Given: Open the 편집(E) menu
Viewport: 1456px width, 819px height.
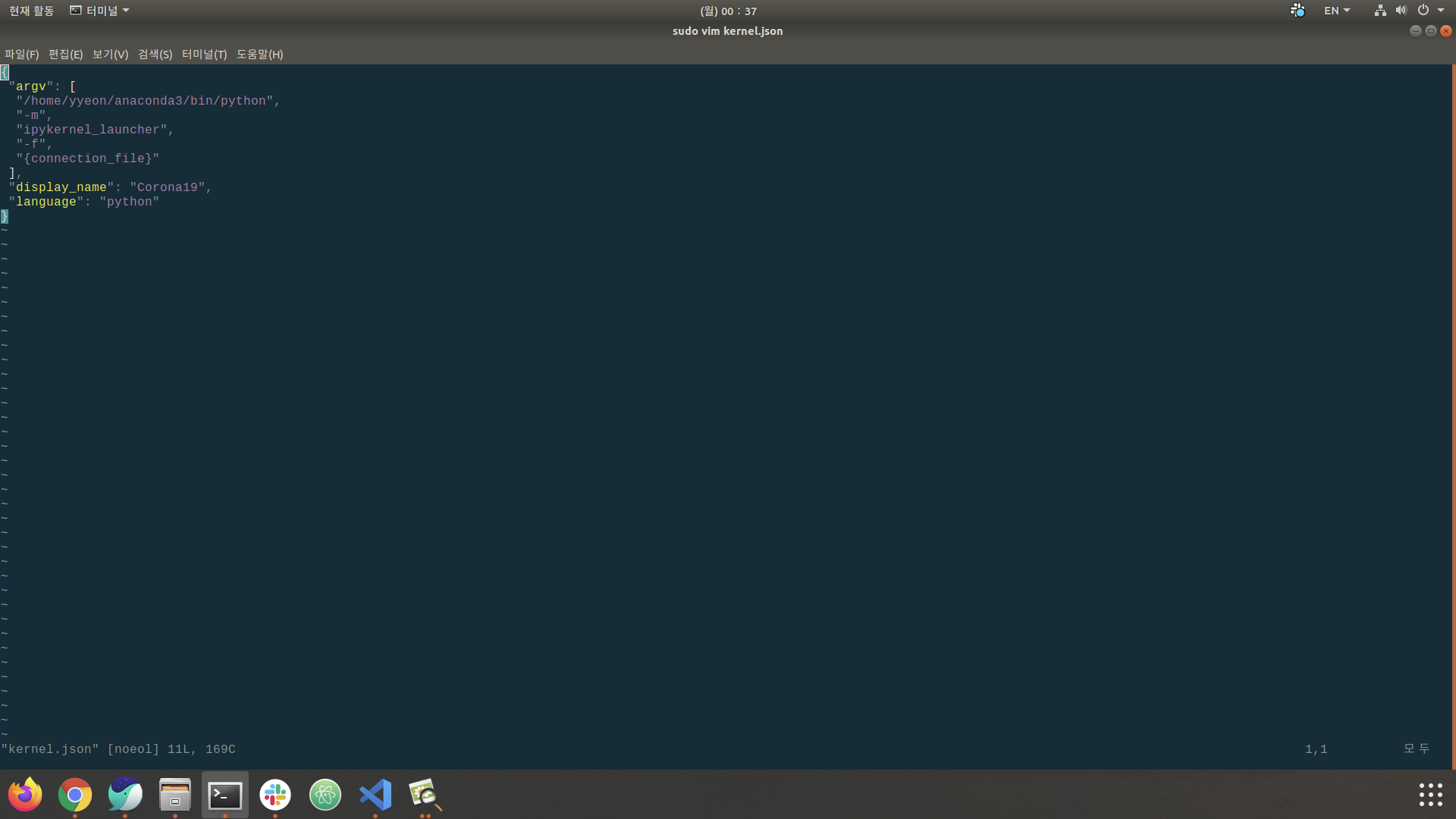Looking at the screenshot, I should [65, 55].
